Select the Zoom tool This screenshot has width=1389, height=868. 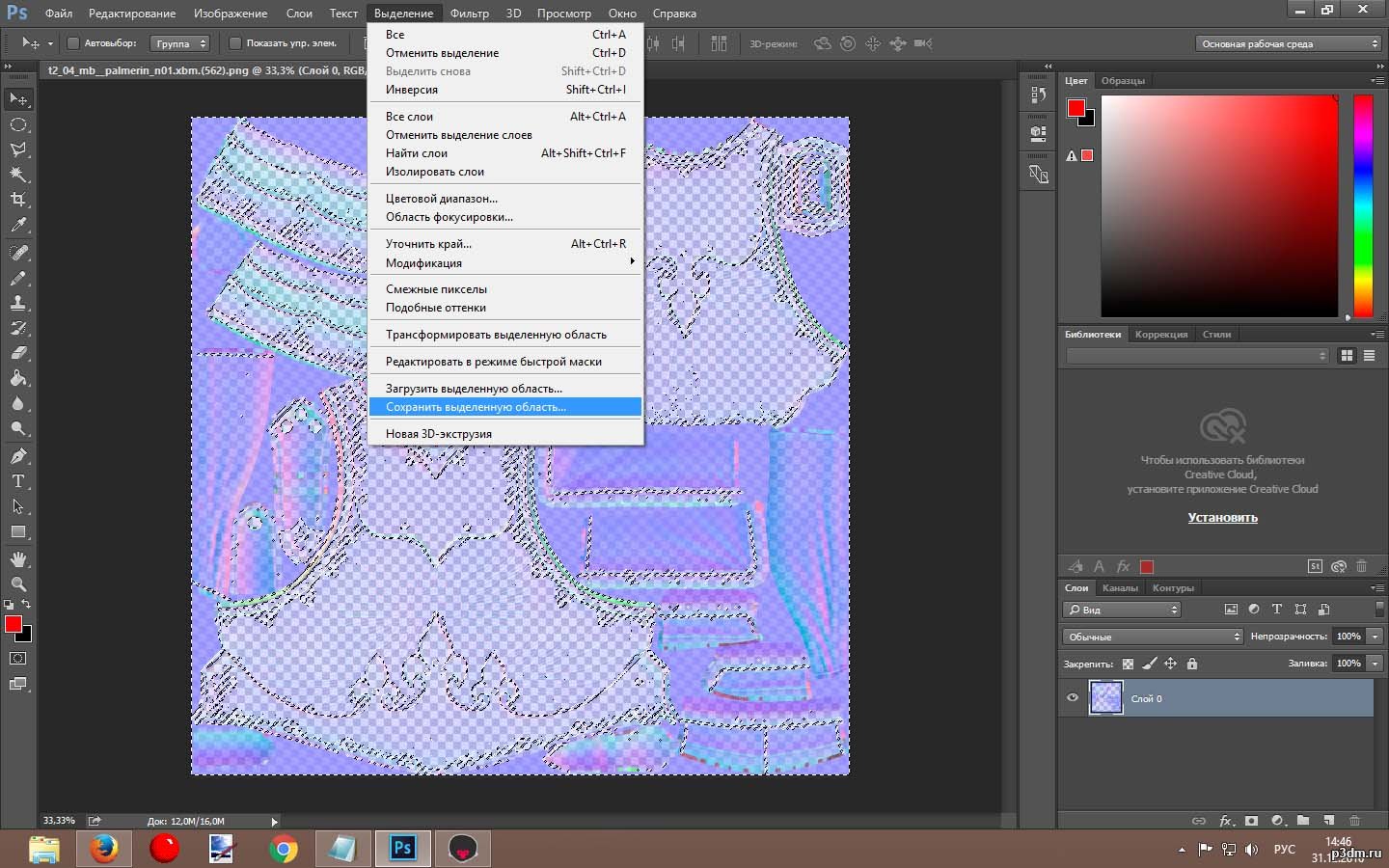(18, 583)
